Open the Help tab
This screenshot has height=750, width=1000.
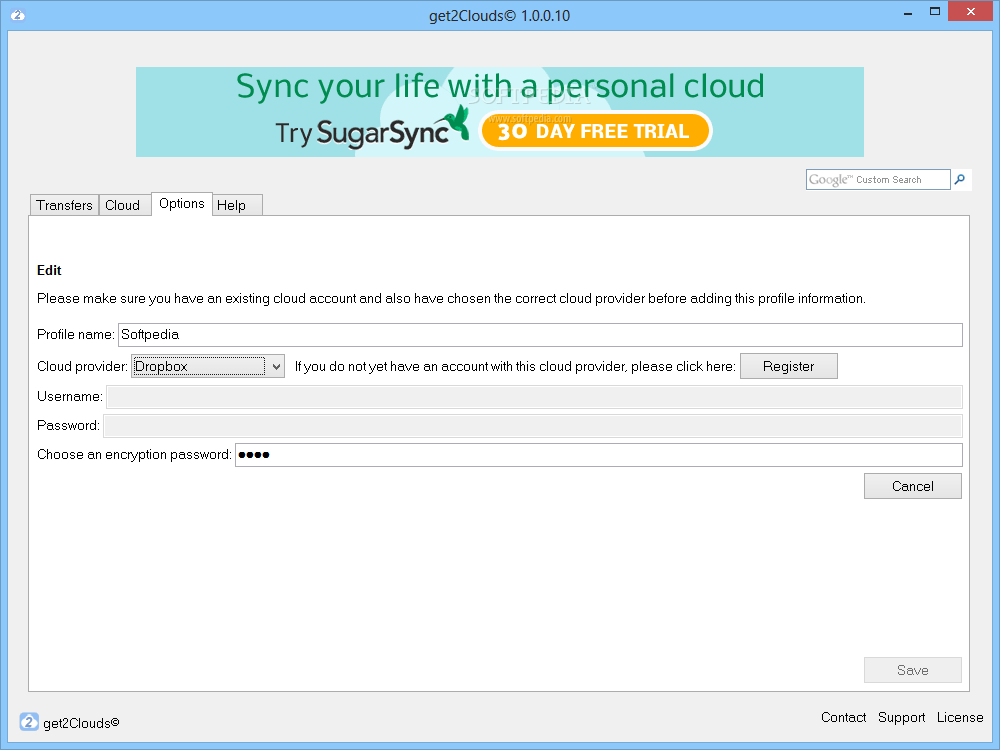(237, 205)
